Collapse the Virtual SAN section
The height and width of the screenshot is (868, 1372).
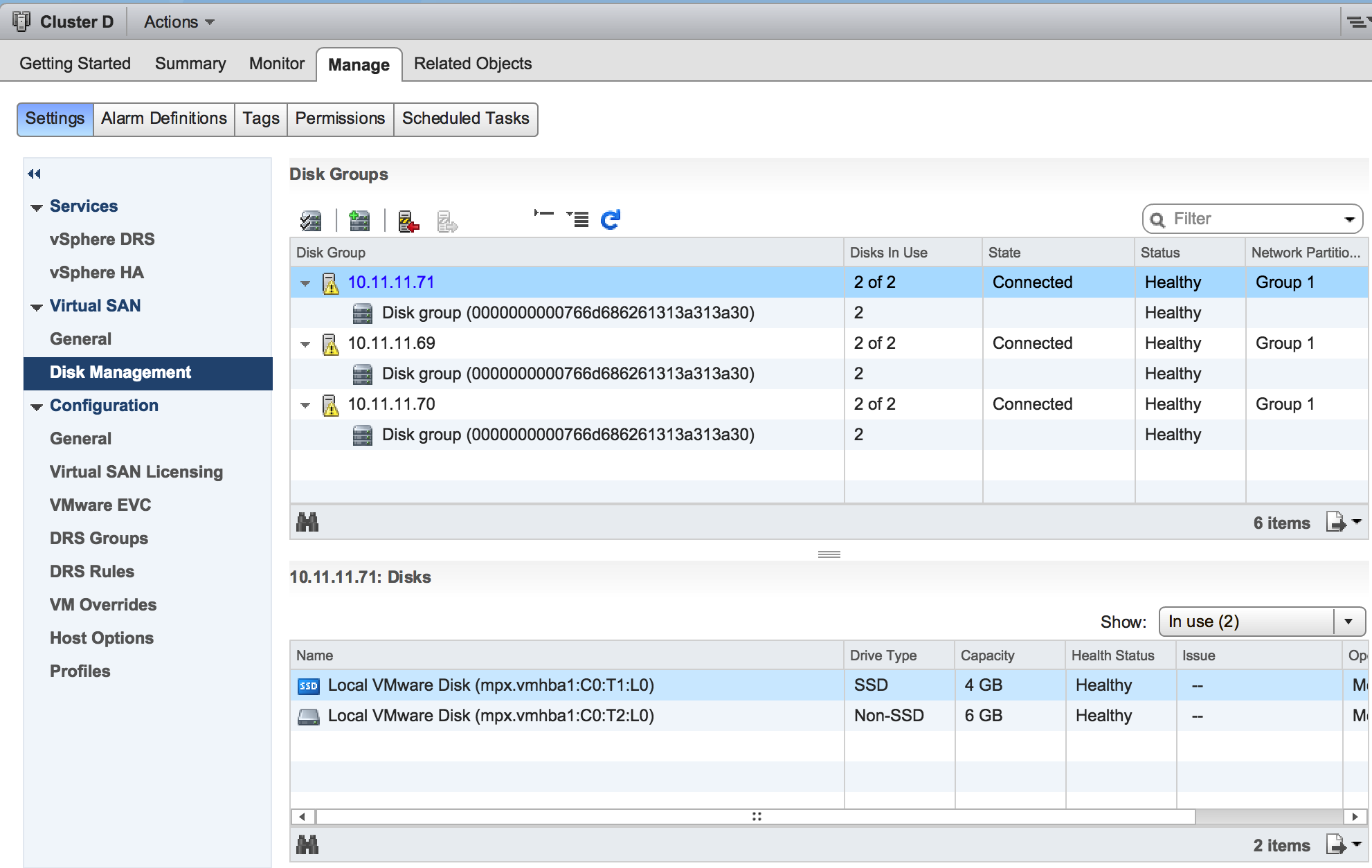point(37,307)
